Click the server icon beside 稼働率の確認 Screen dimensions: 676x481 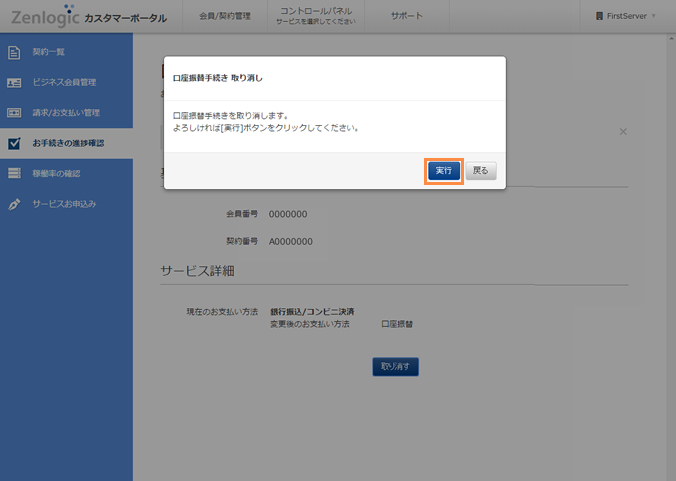coord(14,173)
